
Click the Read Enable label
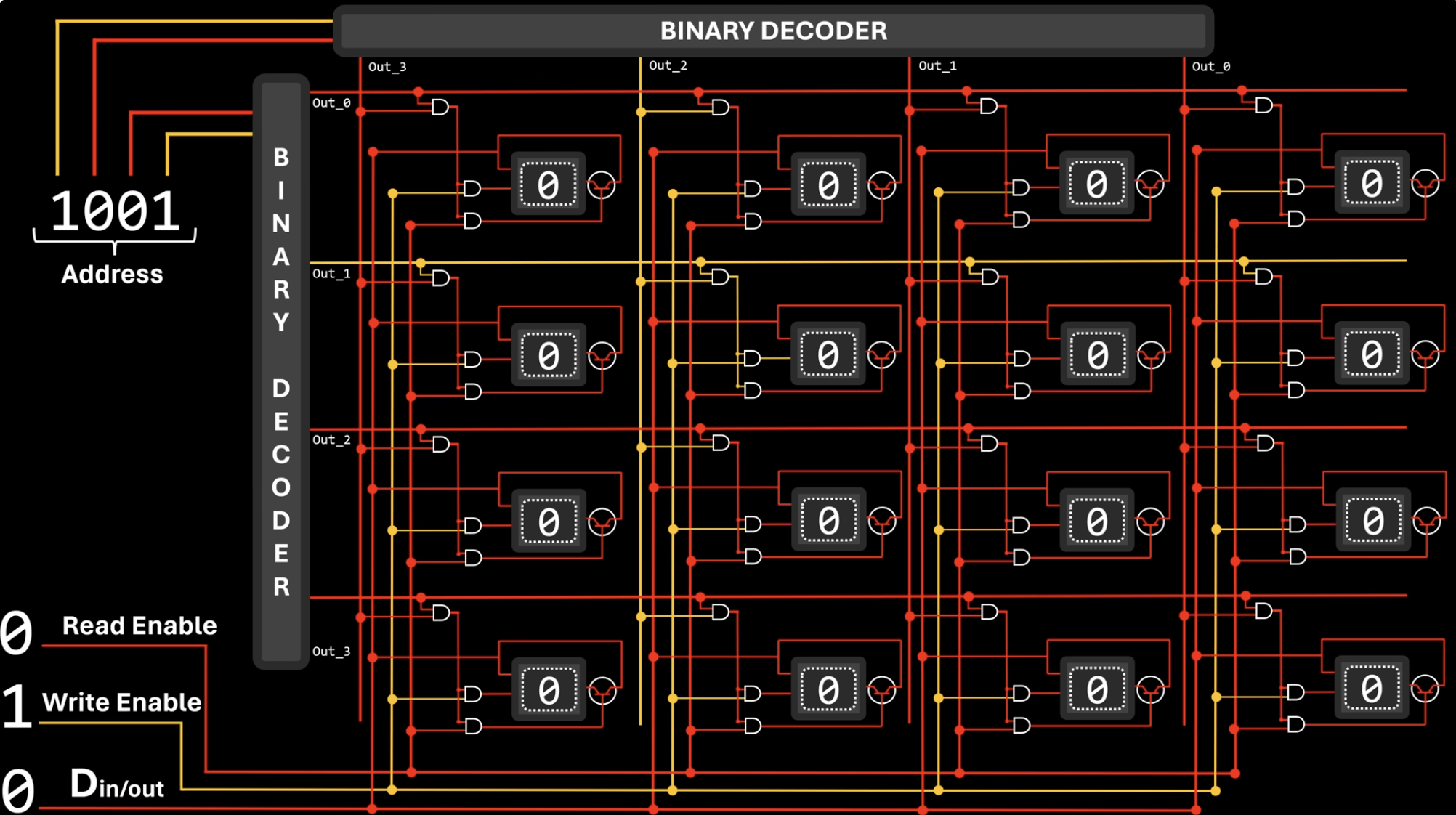pos(139,625)
